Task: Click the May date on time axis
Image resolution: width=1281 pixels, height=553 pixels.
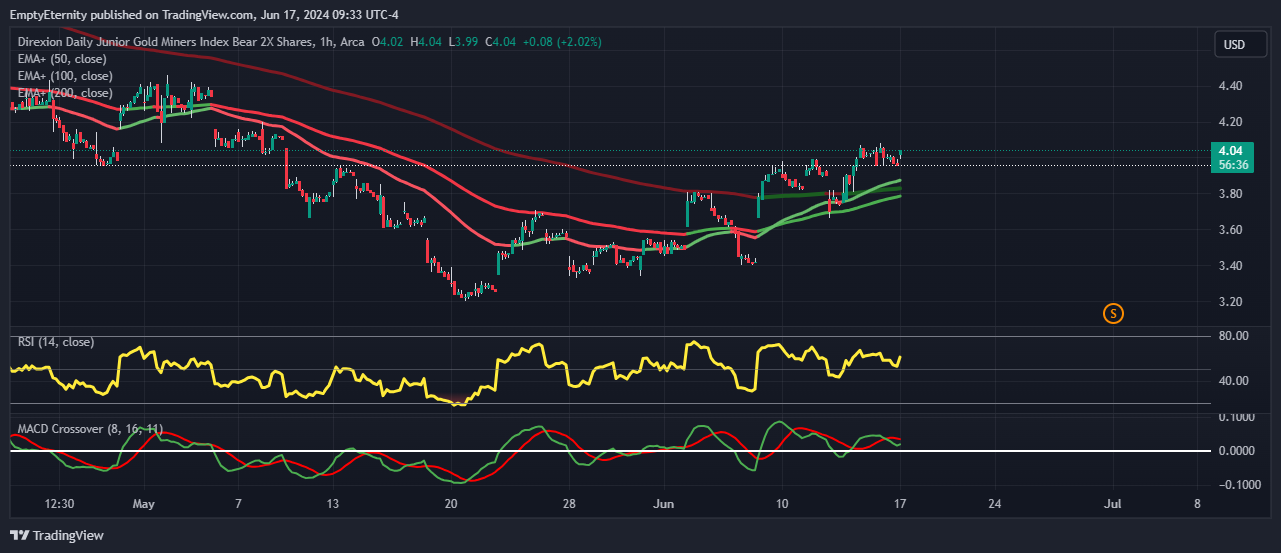Action: [144, 503]
